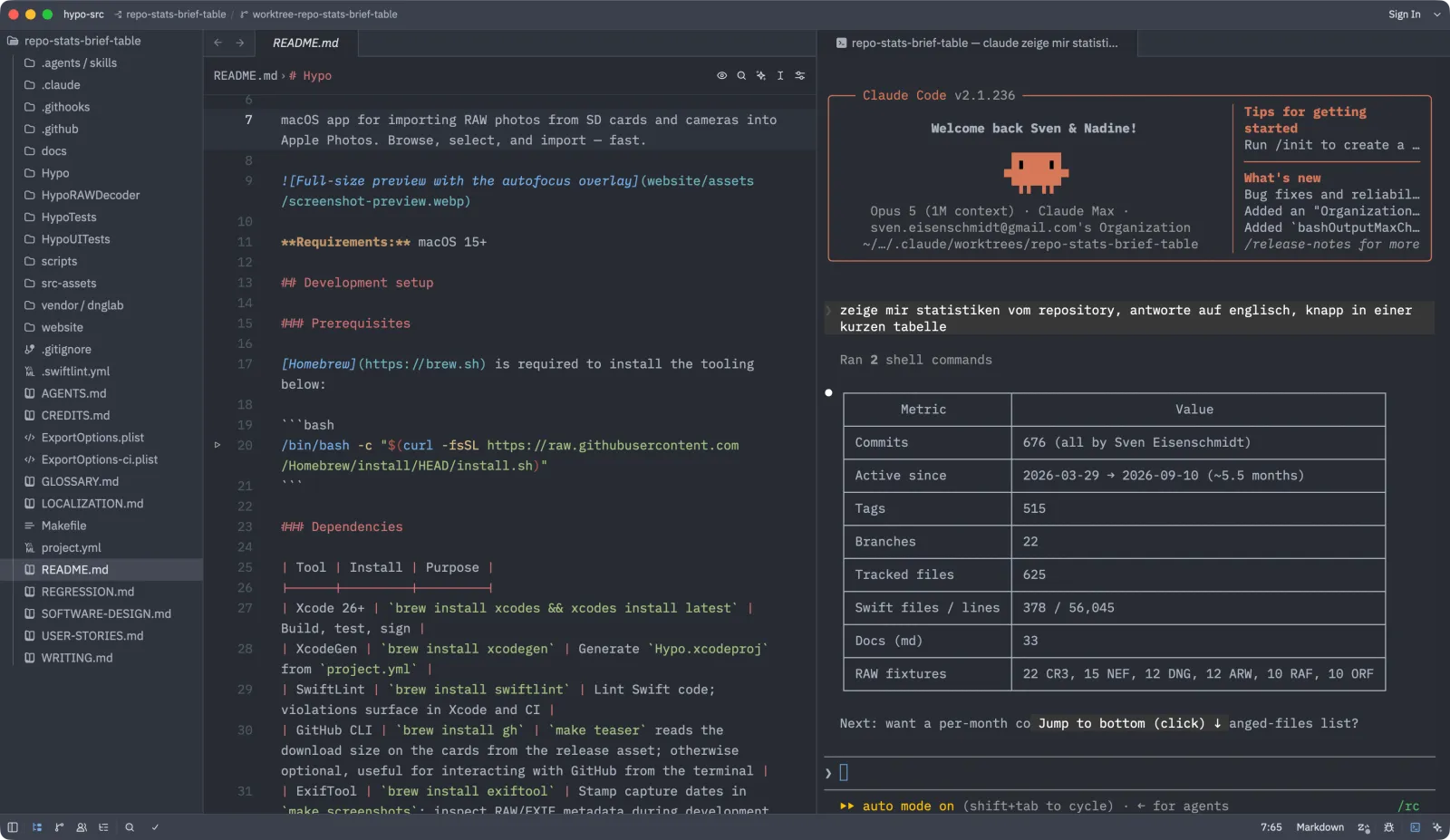
Task: Go back with the left arrow
Action: (x=218, y=43)
